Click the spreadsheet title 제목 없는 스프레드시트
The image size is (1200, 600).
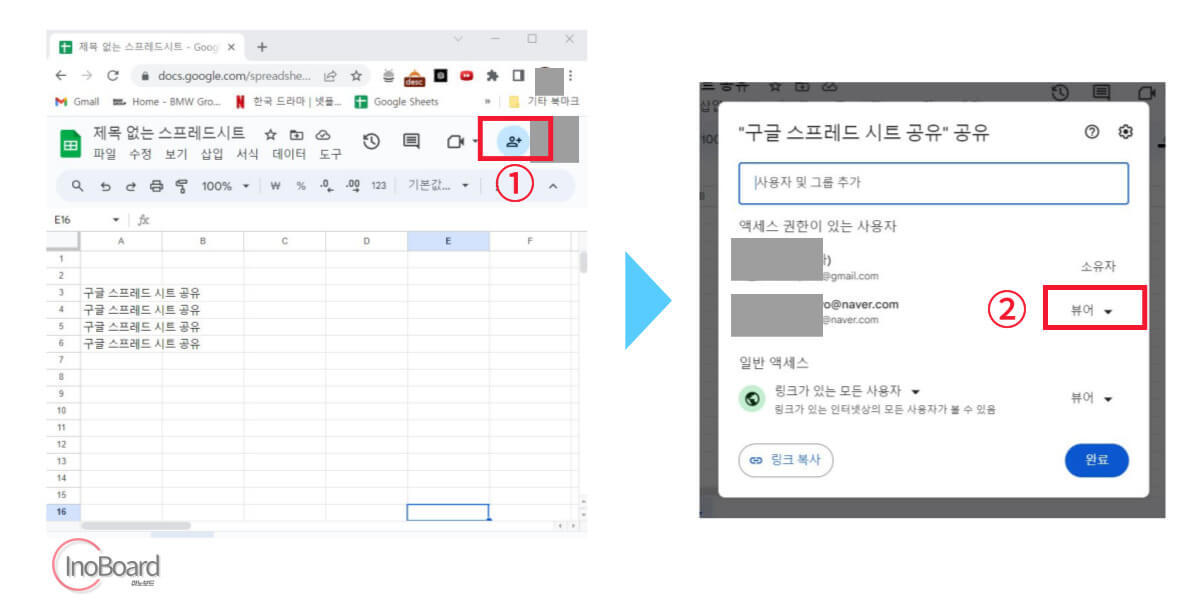coord(169,133)
